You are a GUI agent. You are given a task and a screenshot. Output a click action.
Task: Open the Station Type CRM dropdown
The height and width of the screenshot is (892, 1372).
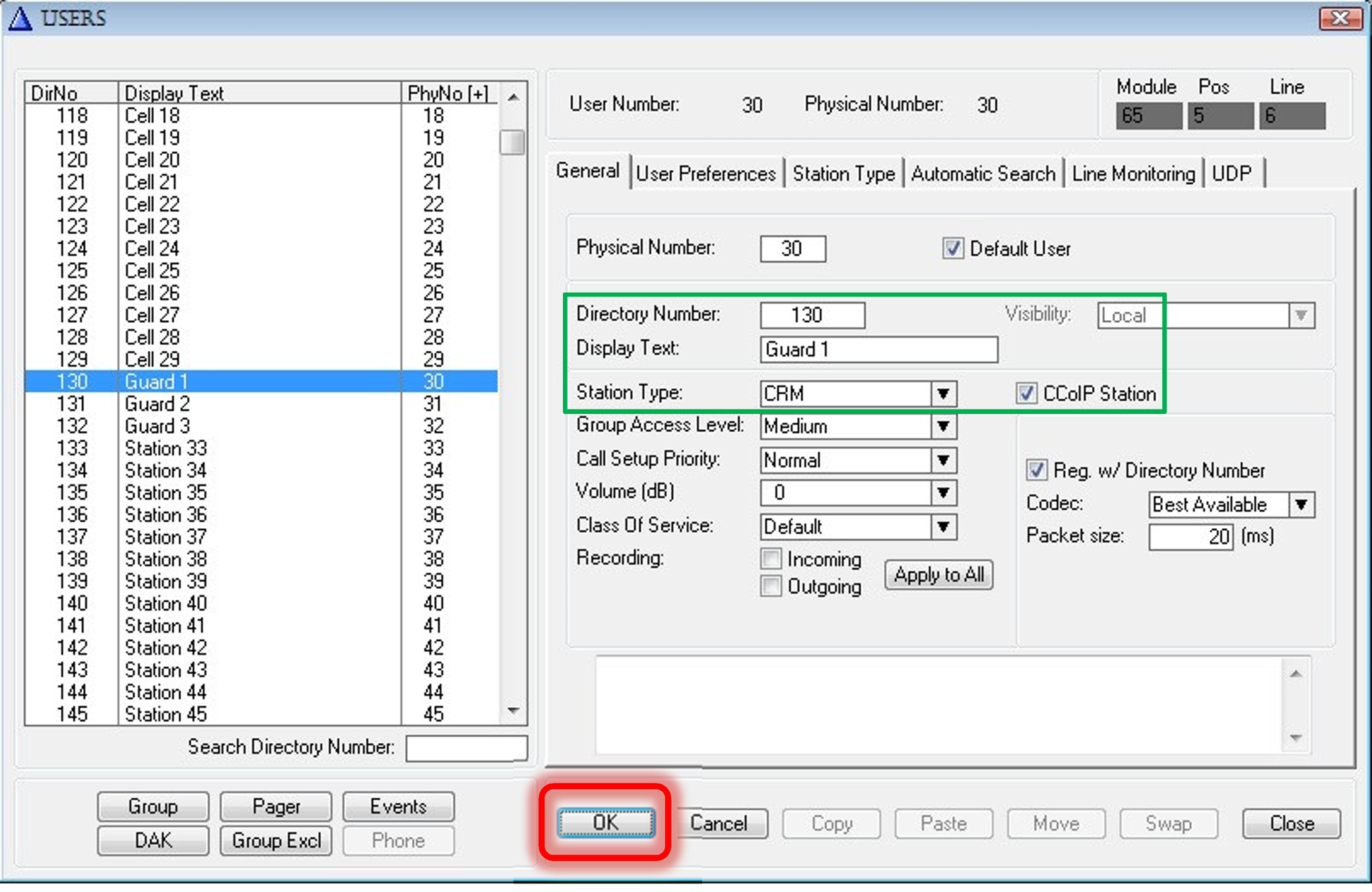(943, 394)
